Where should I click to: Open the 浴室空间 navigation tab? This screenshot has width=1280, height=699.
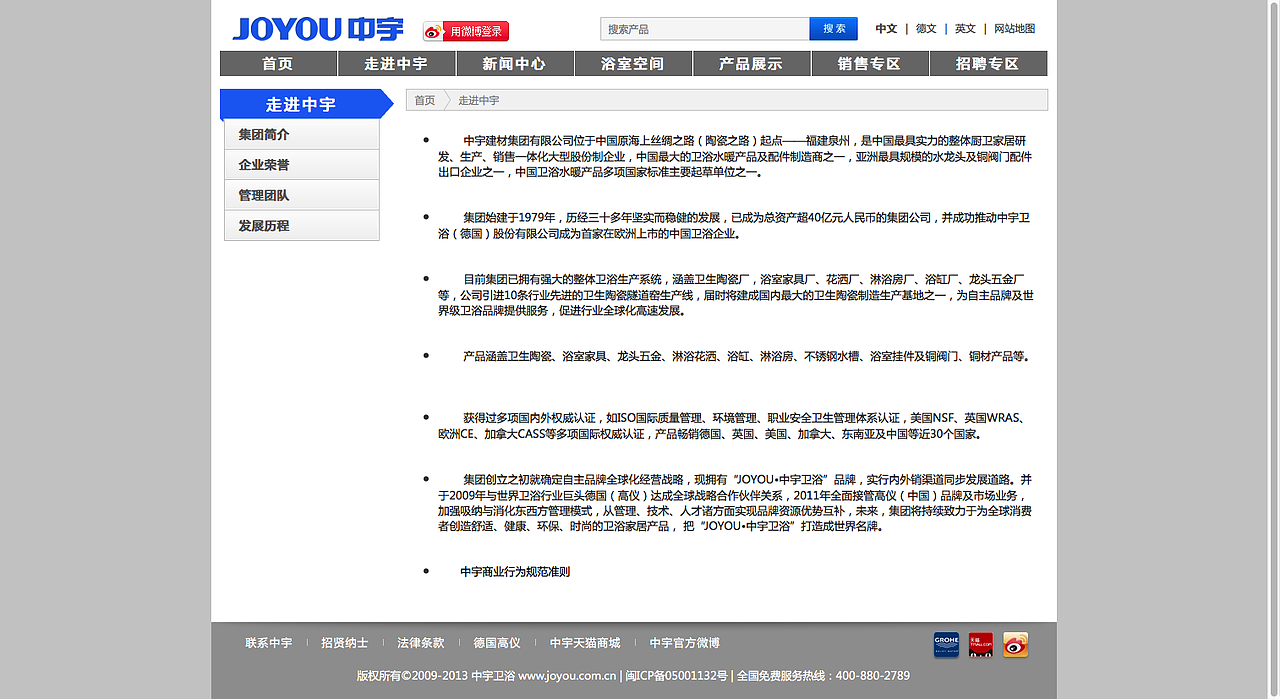point(633,62)
